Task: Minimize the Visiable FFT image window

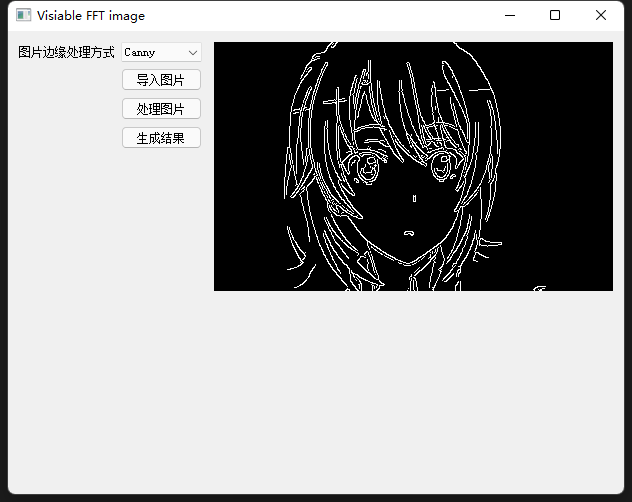Action: point(510,15)
